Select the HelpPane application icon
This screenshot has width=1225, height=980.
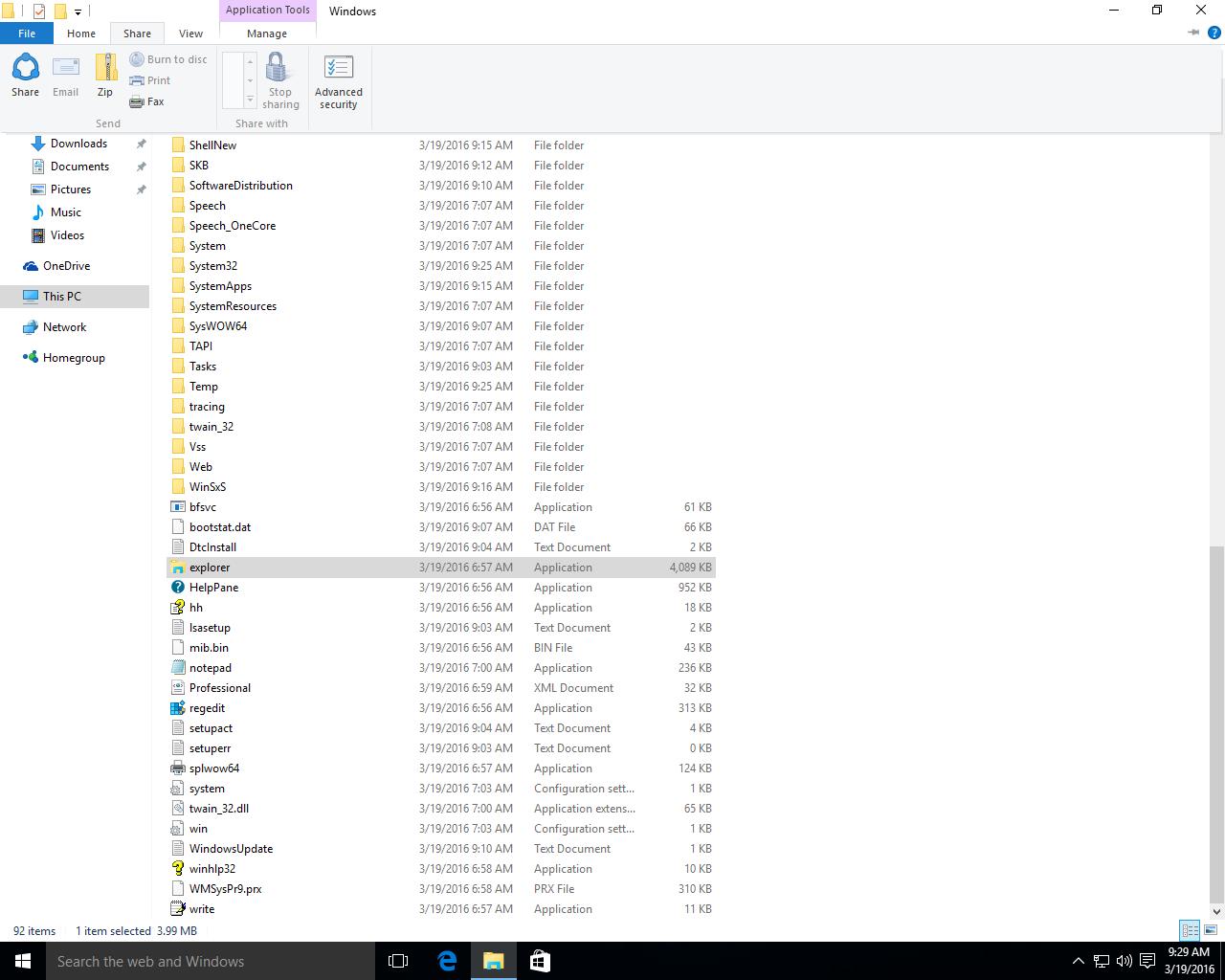177,588
